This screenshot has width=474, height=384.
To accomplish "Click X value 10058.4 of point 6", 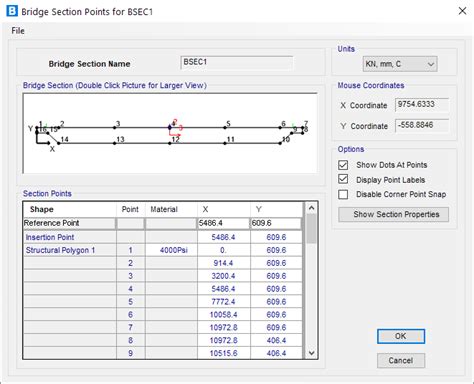I will (x=224, y=315).
